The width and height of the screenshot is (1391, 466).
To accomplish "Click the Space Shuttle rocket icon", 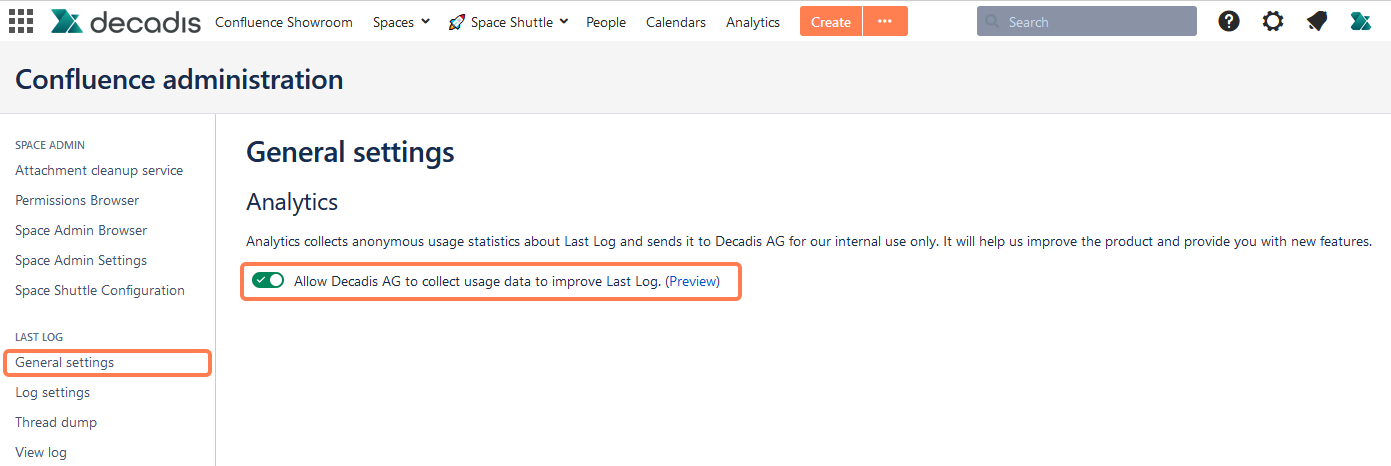I will [x=457, y=22].
